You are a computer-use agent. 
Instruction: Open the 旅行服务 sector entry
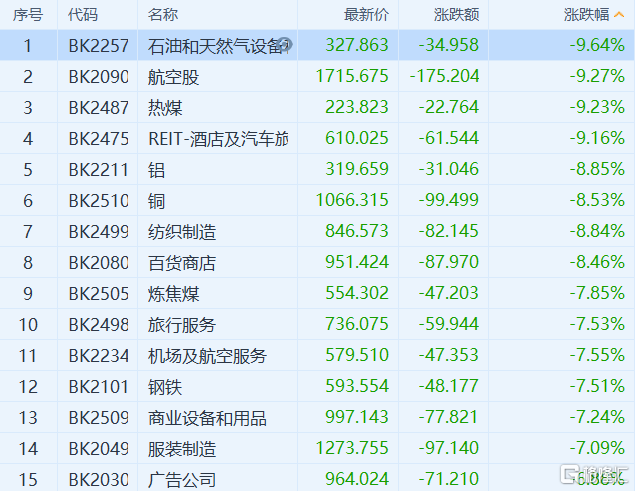(181, 325)
